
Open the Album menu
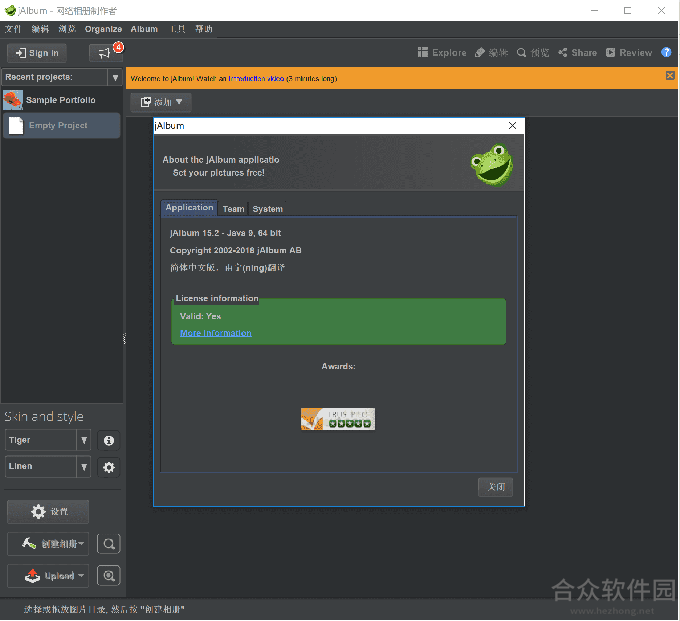pyautogui.click(x=144, y=29)
